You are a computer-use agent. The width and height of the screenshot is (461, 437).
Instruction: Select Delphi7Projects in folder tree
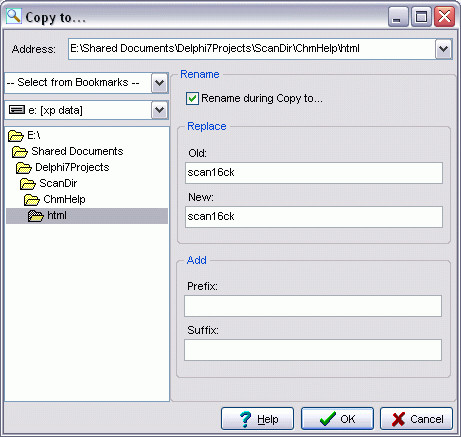72,167
